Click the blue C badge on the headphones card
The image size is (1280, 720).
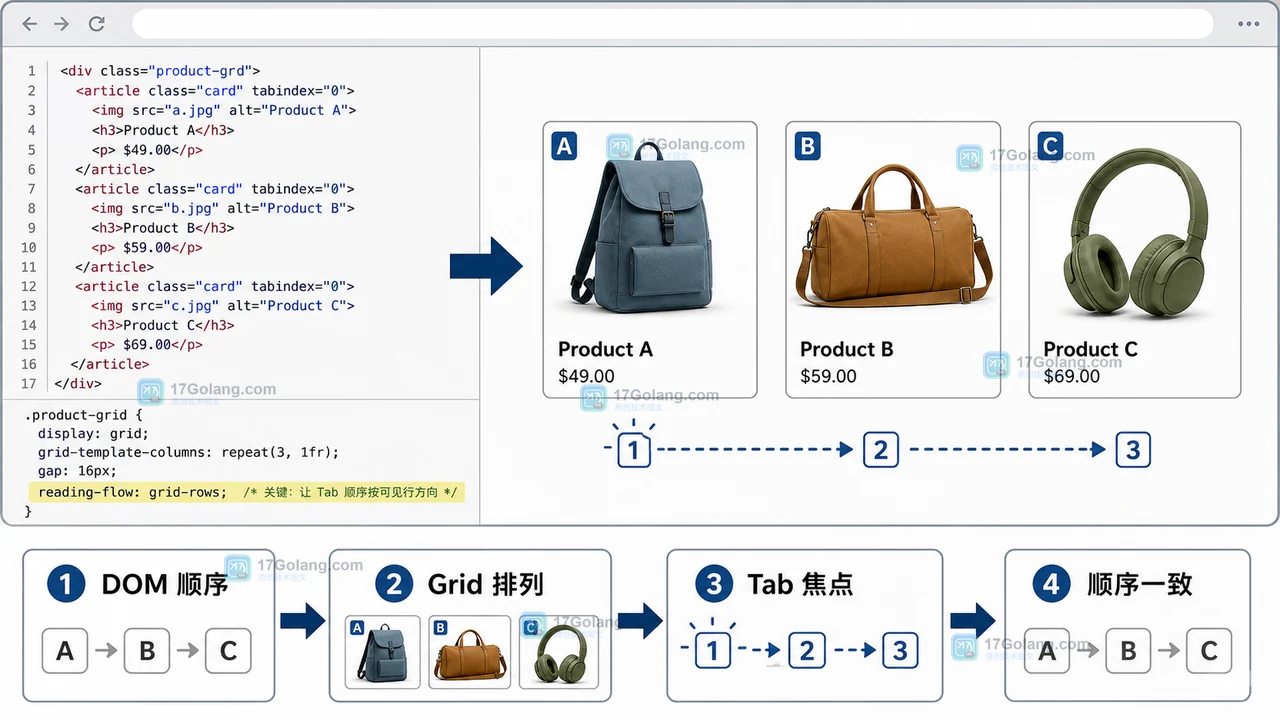(x=1050, y=147)
